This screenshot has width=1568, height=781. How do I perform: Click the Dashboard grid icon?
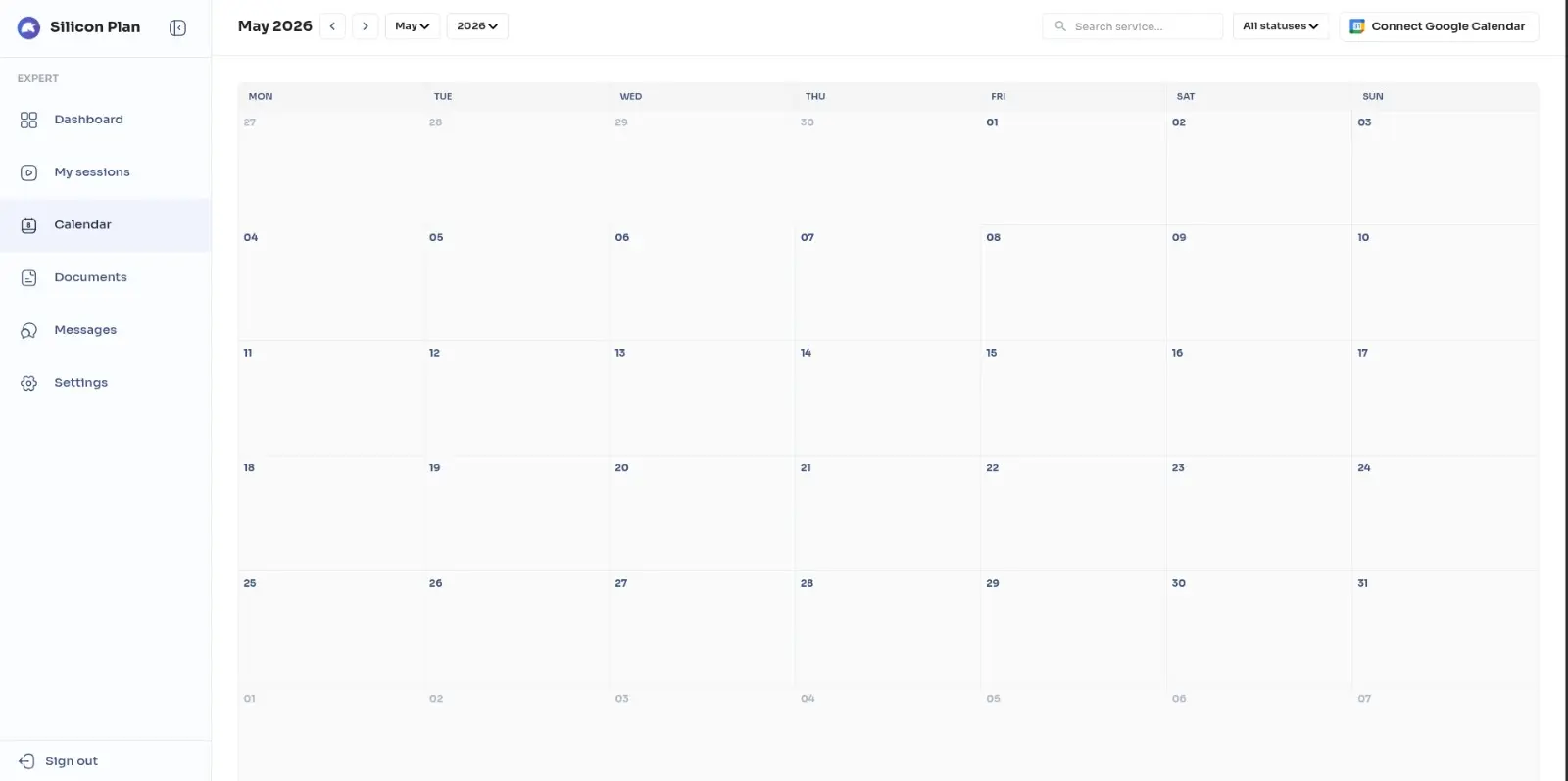(28, 120)
